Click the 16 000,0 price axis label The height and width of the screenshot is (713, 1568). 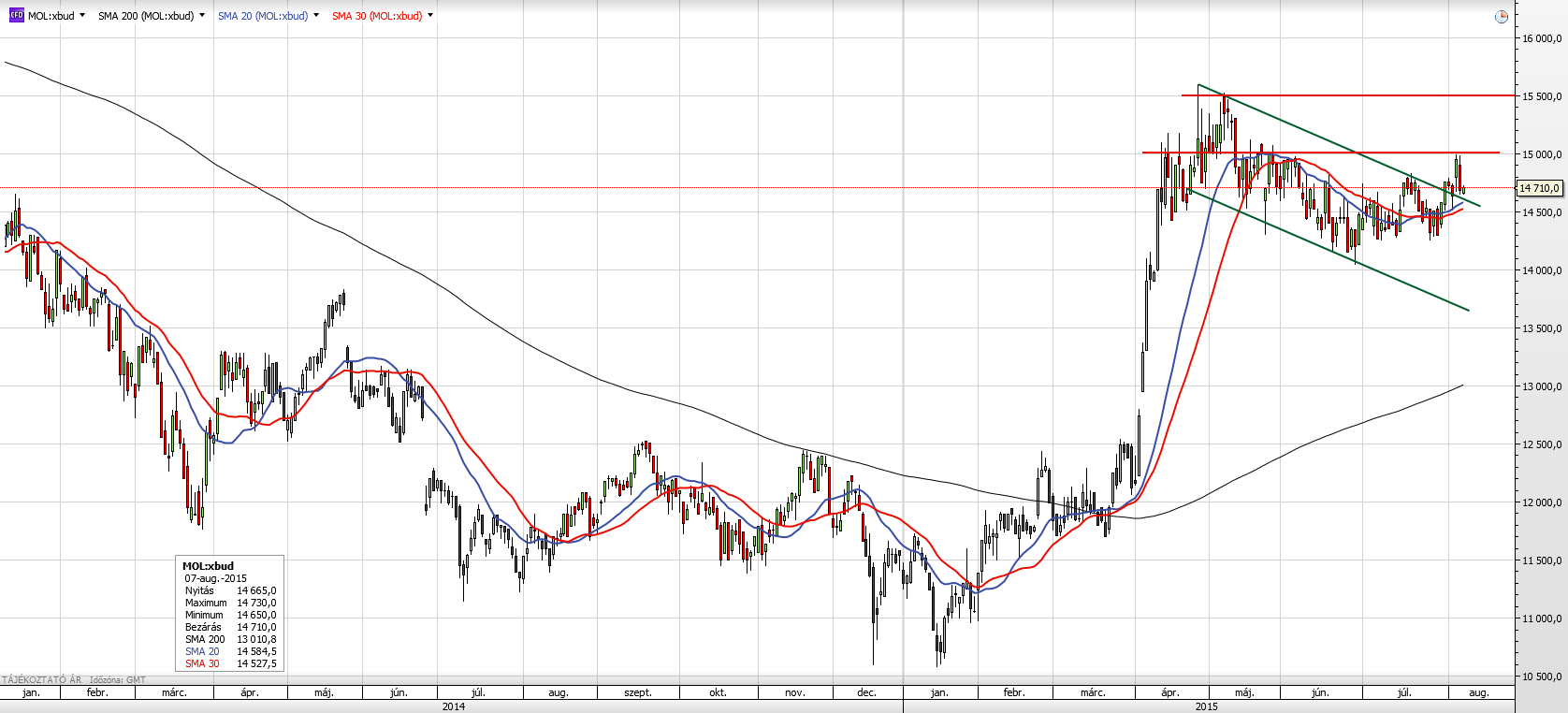coord(1542,38)
